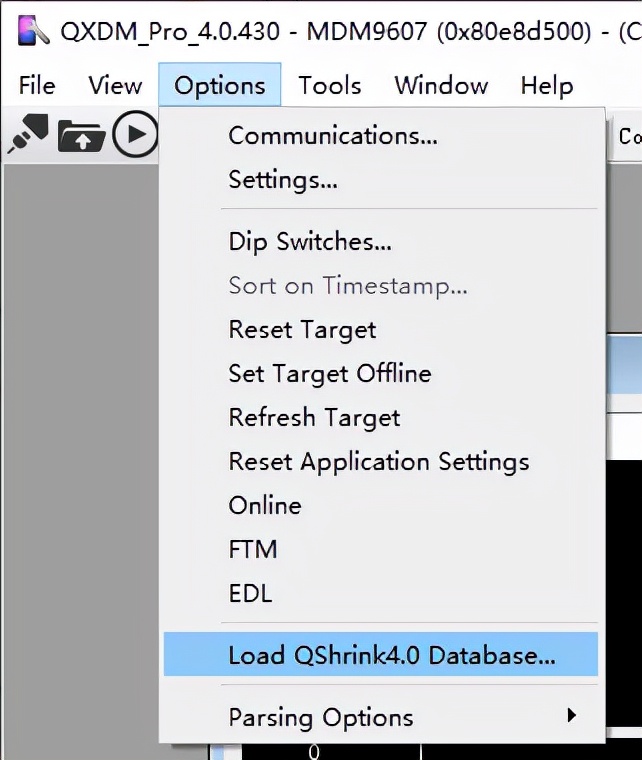Open the Window menu
The image size is (642, 760).
pos(441,86)
